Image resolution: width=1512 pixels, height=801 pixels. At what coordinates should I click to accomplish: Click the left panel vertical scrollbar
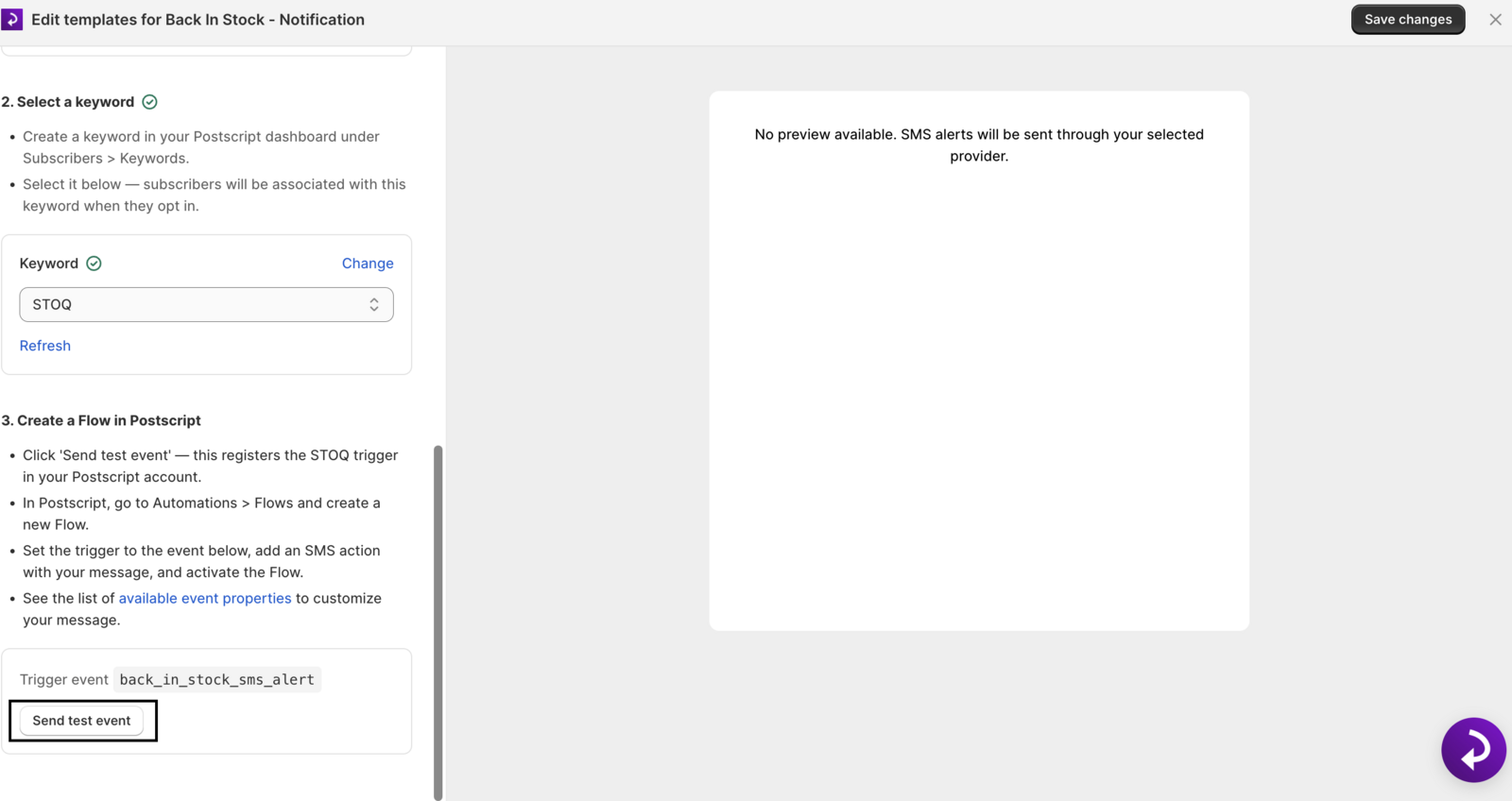pyautogui.click(x=438, y=623)
